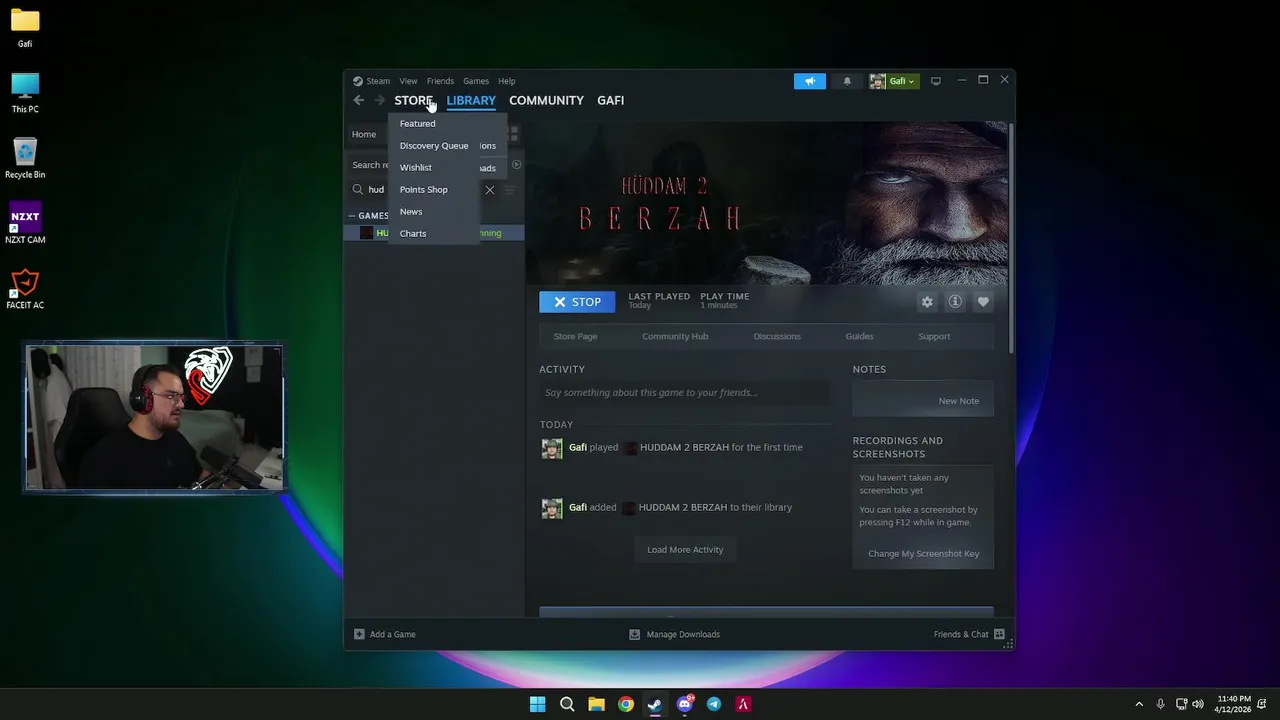Open the Gafi desktop folder
1280x720 pixels.
coord(25,28)
